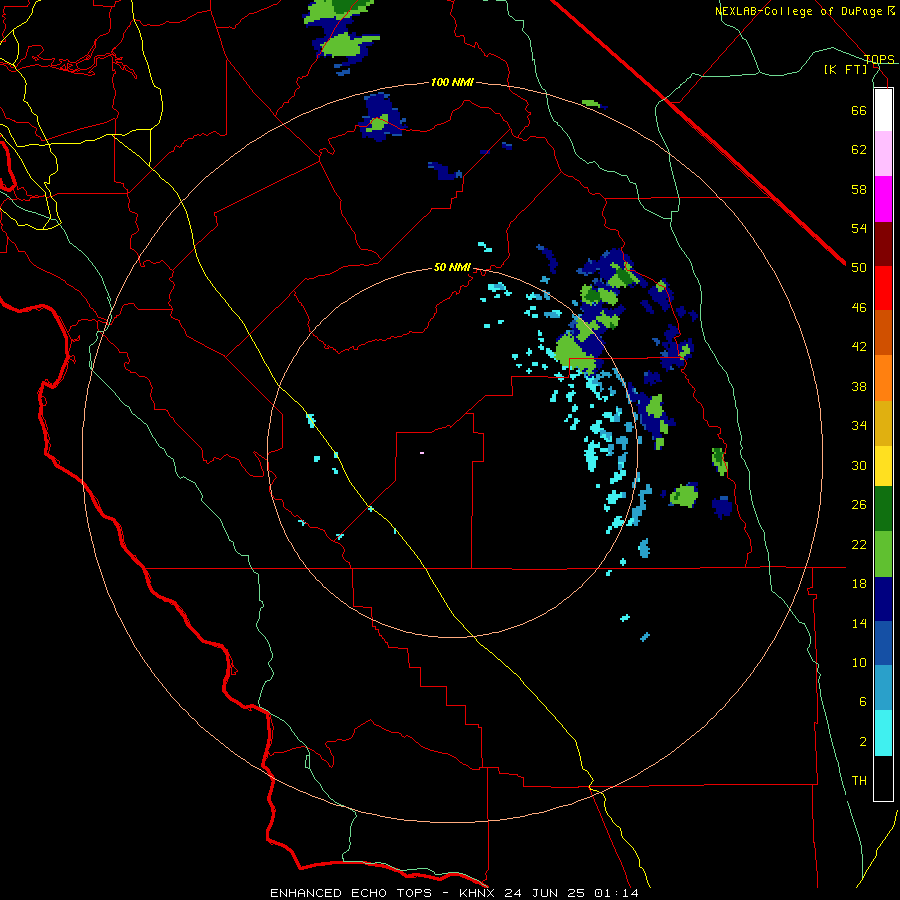Click the cyan 2 kft legend swatch
Viewport: 900px width, 900px height.
(x=883, y=733)
